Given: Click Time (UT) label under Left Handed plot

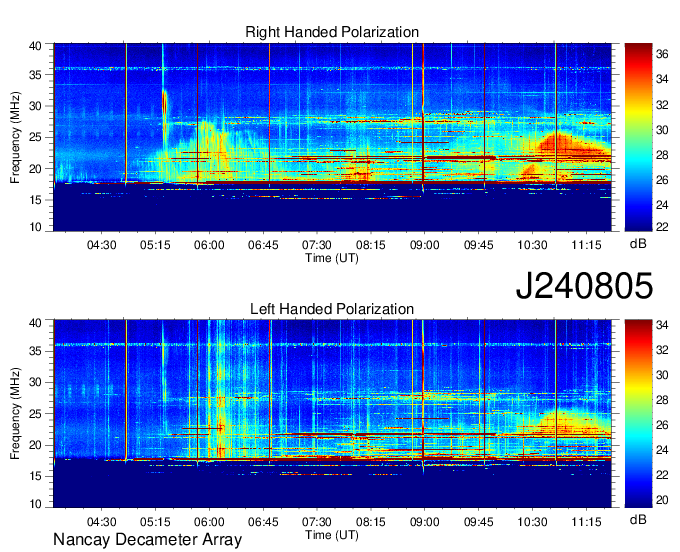Looking at the screenshot, I should pos(332,535).
